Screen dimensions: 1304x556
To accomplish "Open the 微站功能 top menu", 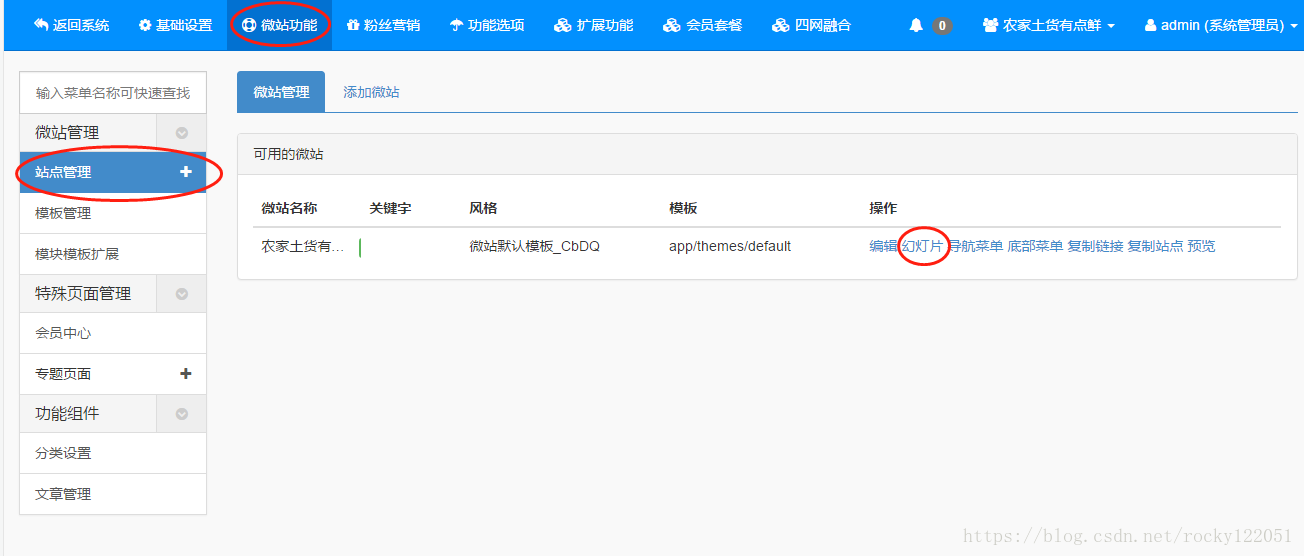I will pos(280,25).
